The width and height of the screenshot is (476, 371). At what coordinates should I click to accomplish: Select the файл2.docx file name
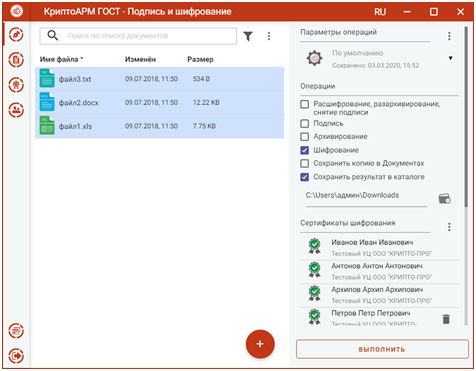click(x=79, y=103)
